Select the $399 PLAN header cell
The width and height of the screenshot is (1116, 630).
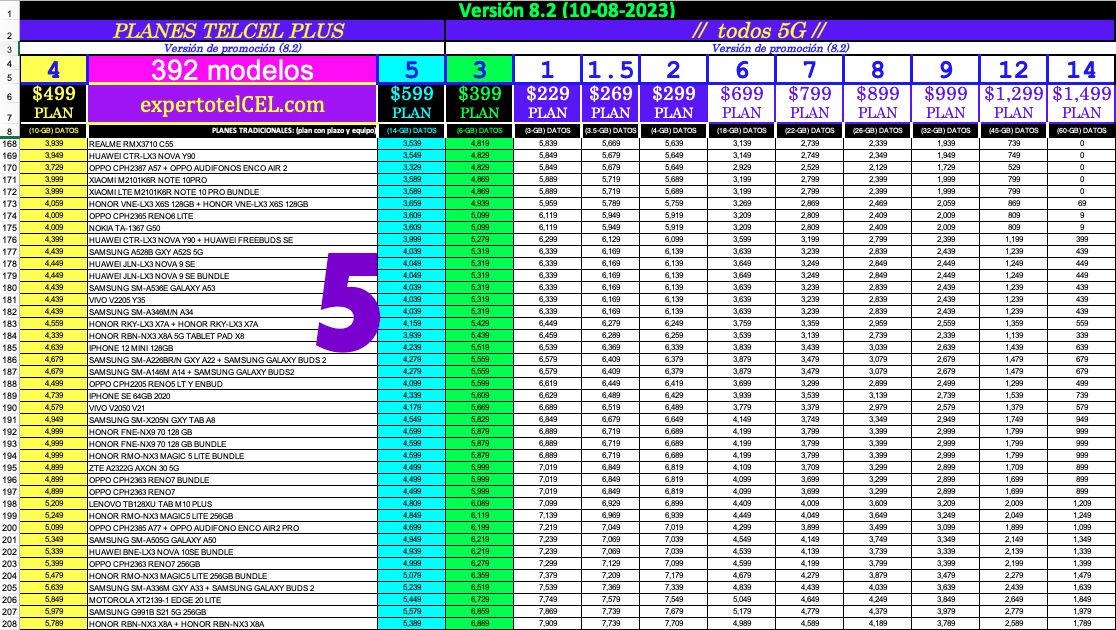(479, 104)
